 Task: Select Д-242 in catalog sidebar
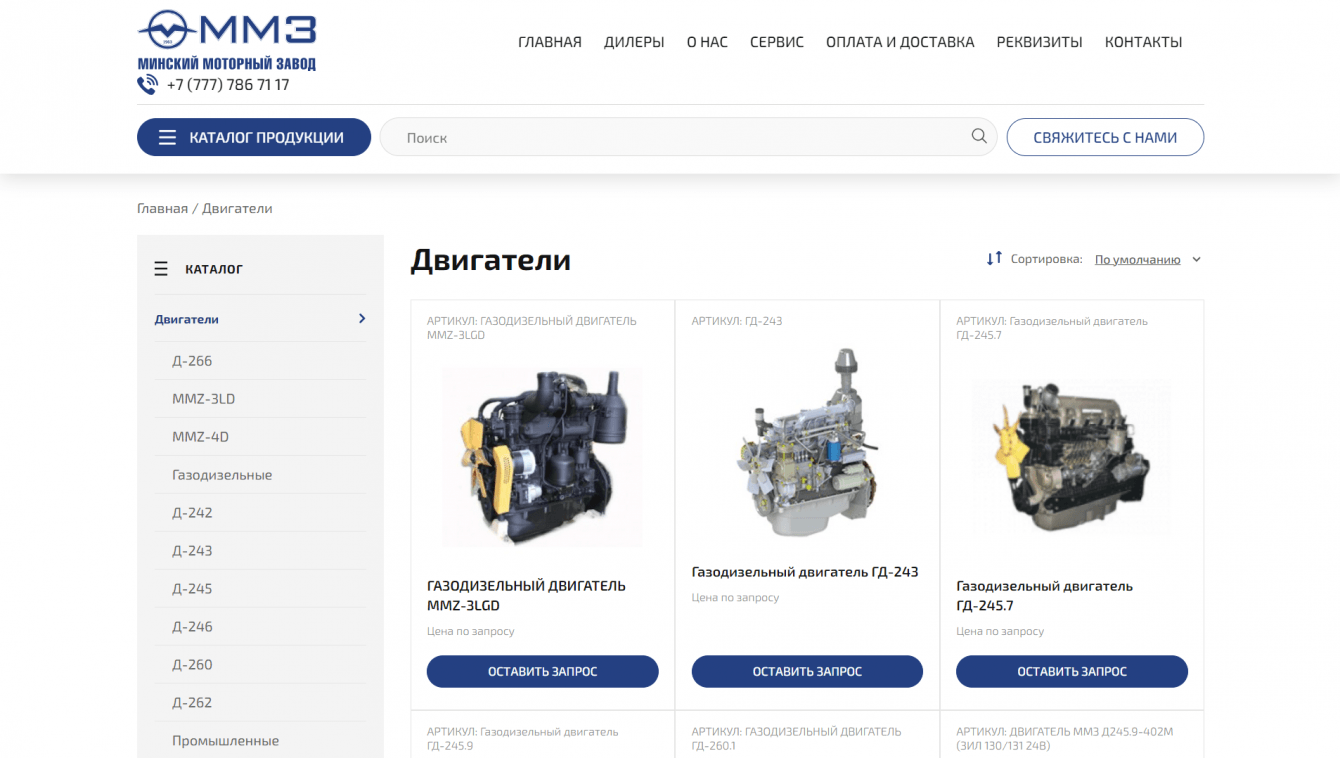pyautogui.click(x=192, y=513)
